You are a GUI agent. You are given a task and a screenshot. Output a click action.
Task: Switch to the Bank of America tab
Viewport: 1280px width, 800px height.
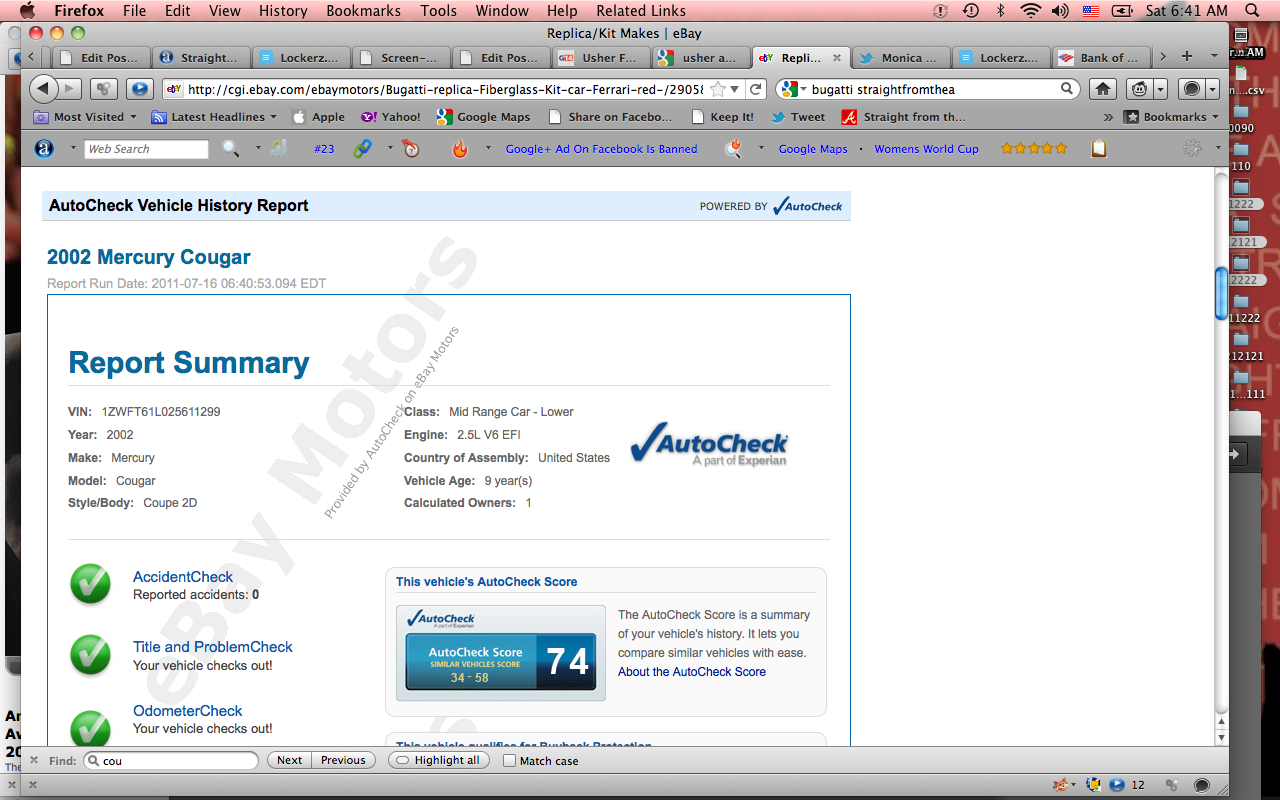pos(1100,58)
